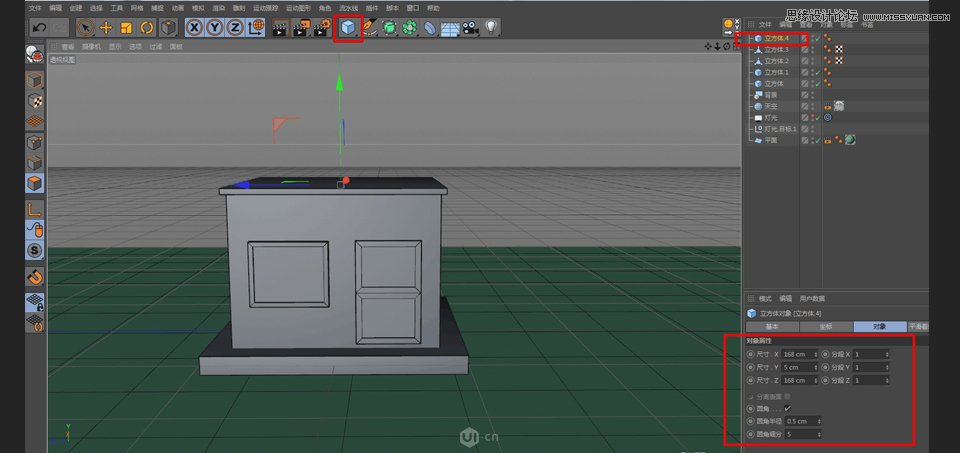Image resolution: width=960 pixels, height=453 pixels.
Task: Select the texture mode checker icon
Action: (35, 101)
